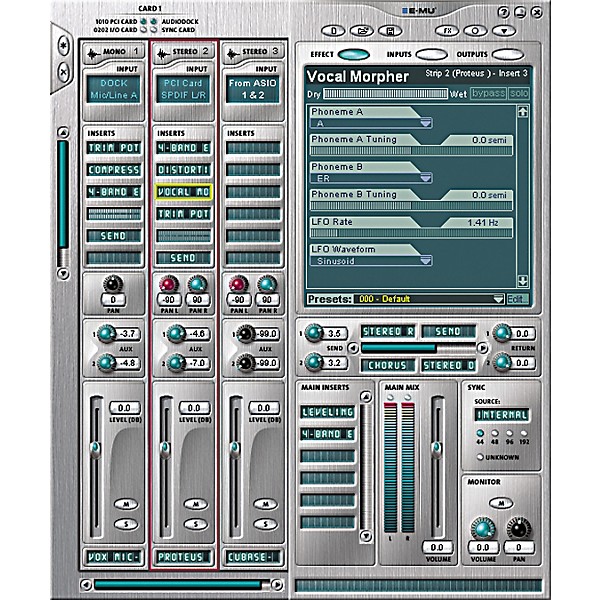Click Send 1 knob showing 3.5
The image size is (600, 600).
coord(313,333)
